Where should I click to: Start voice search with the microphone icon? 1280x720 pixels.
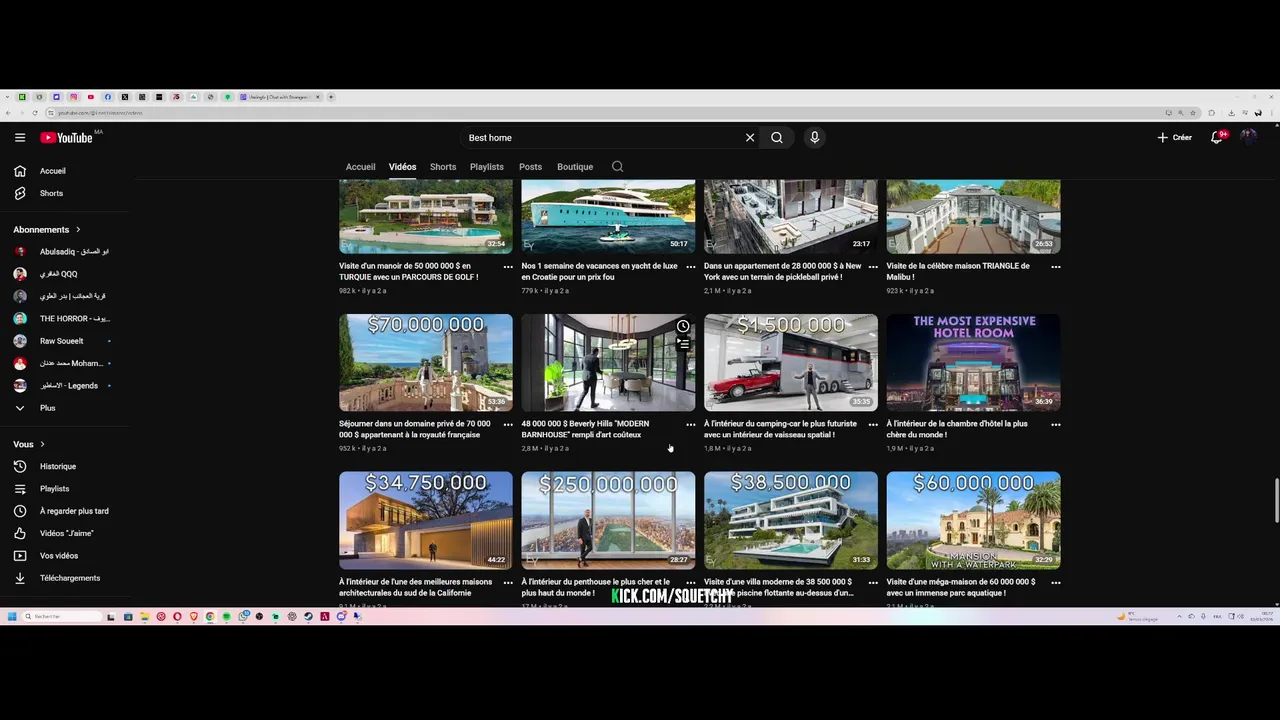point(815,138)
